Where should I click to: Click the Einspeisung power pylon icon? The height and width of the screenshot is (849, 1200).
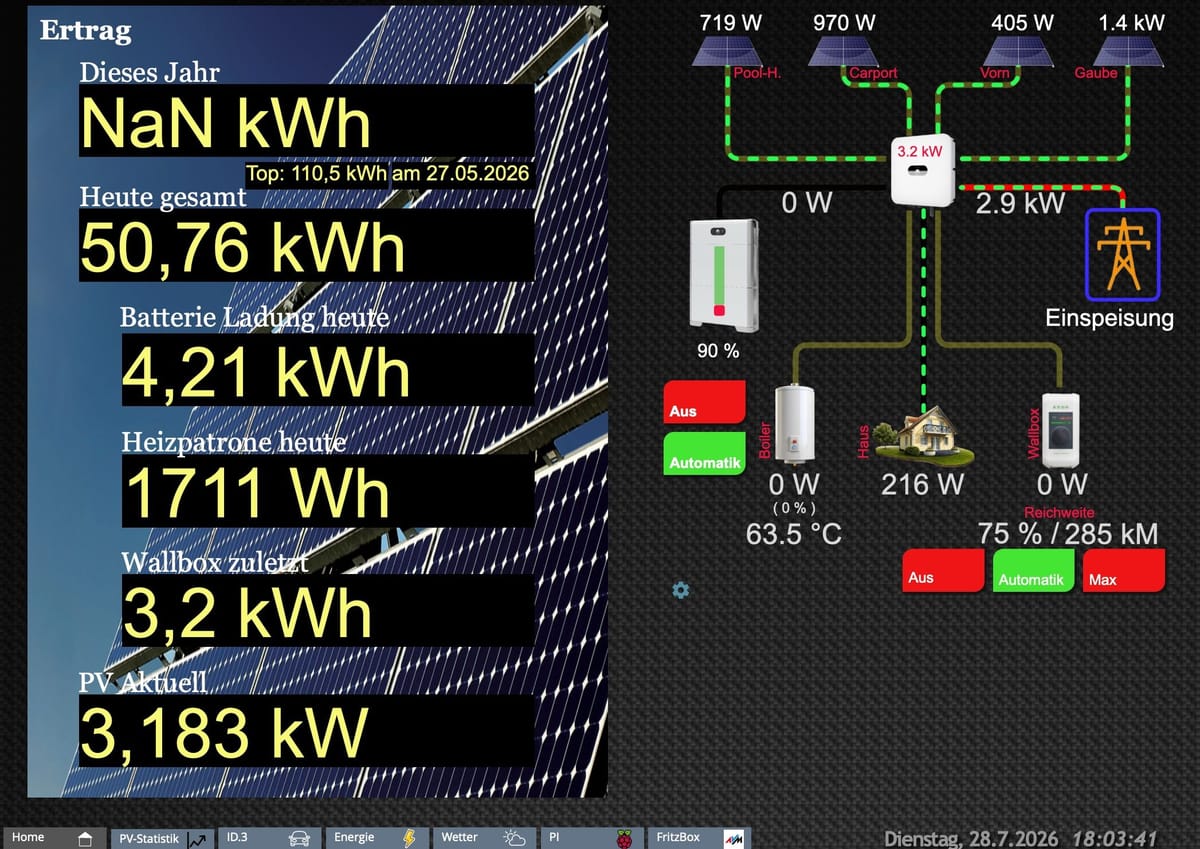click(1122, 254)
